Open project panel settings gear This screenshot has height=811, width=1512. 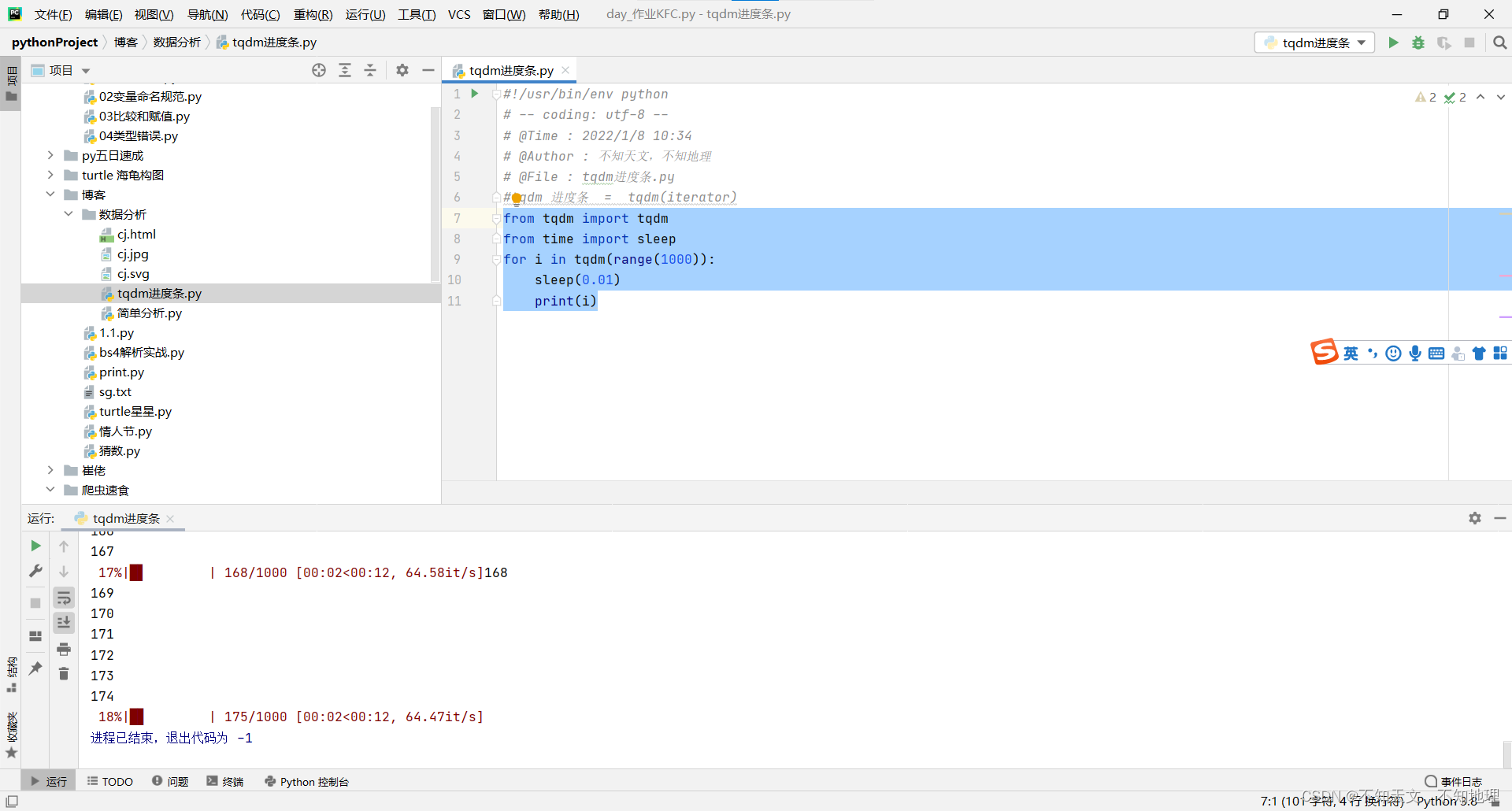[402, 70]
